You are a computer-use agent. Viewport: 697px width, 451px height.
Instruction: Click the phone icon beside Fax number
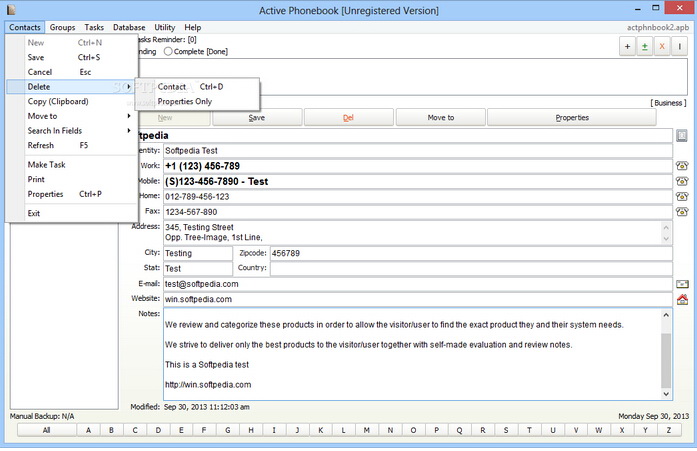pyautogui.click(x=682, y=212)
